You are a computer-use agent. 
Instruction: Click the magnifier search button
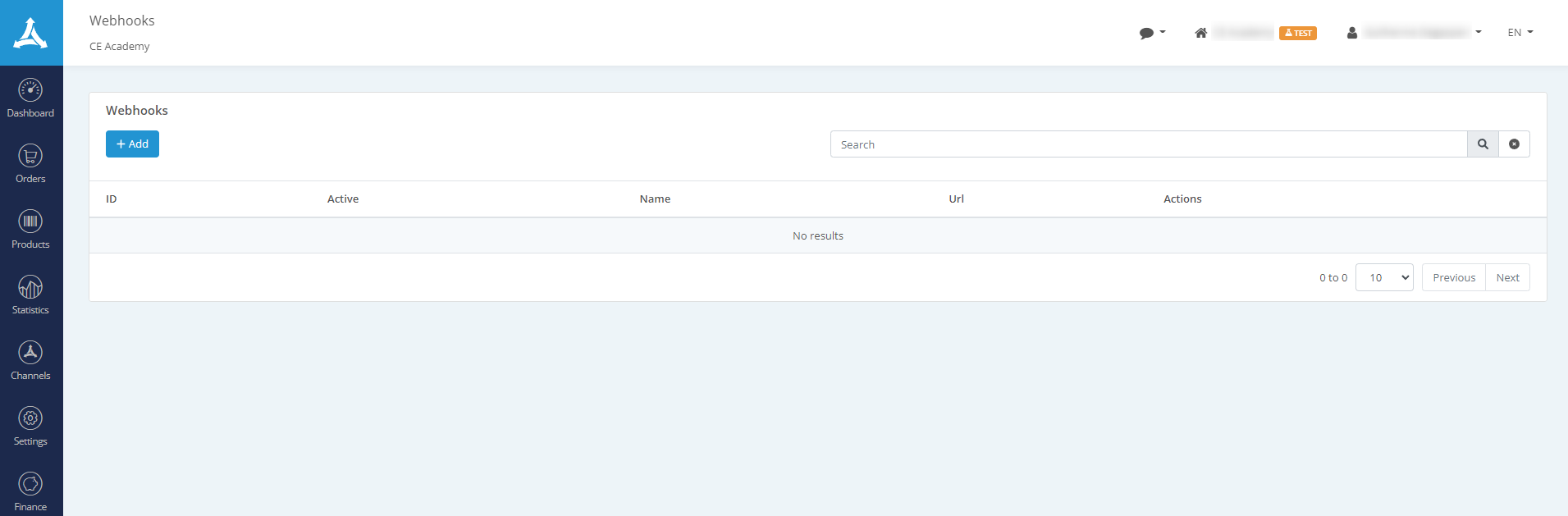point(1483,144)
